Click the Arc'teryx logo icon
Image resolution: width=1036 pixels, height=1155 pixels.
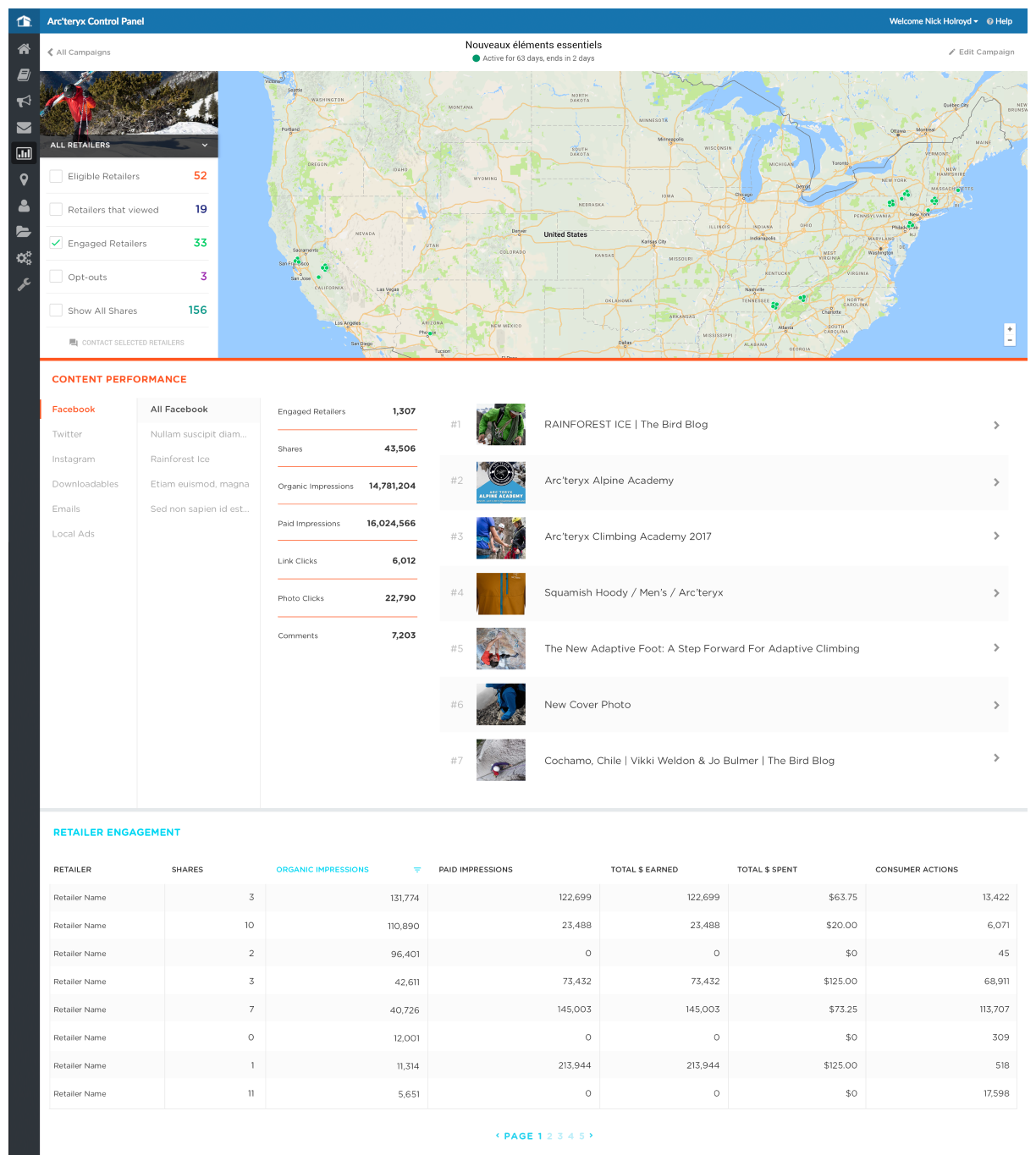(24, 21)
